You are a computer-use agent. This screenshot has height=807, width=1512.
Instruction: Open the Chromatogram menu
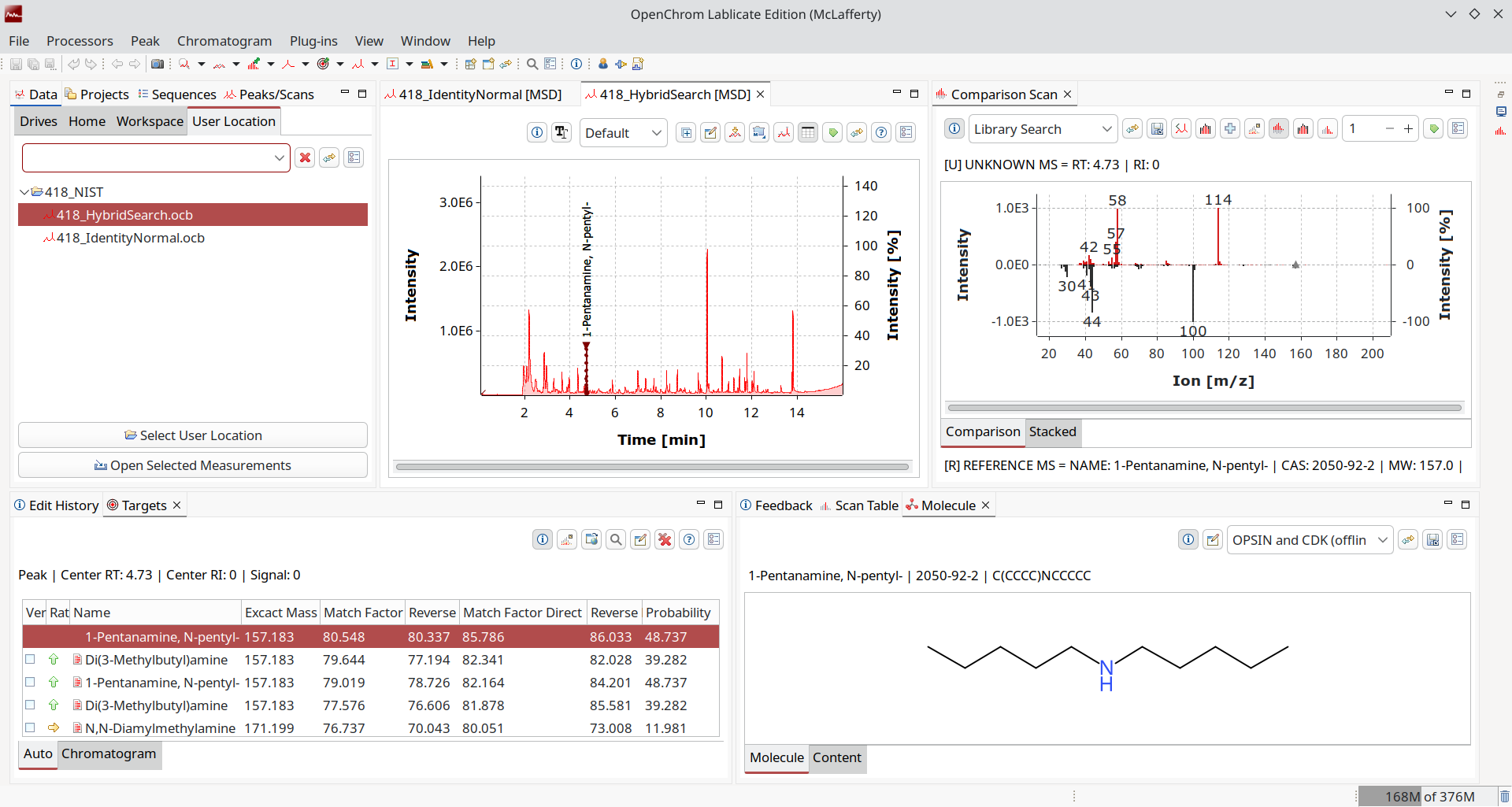coord(224,41)
